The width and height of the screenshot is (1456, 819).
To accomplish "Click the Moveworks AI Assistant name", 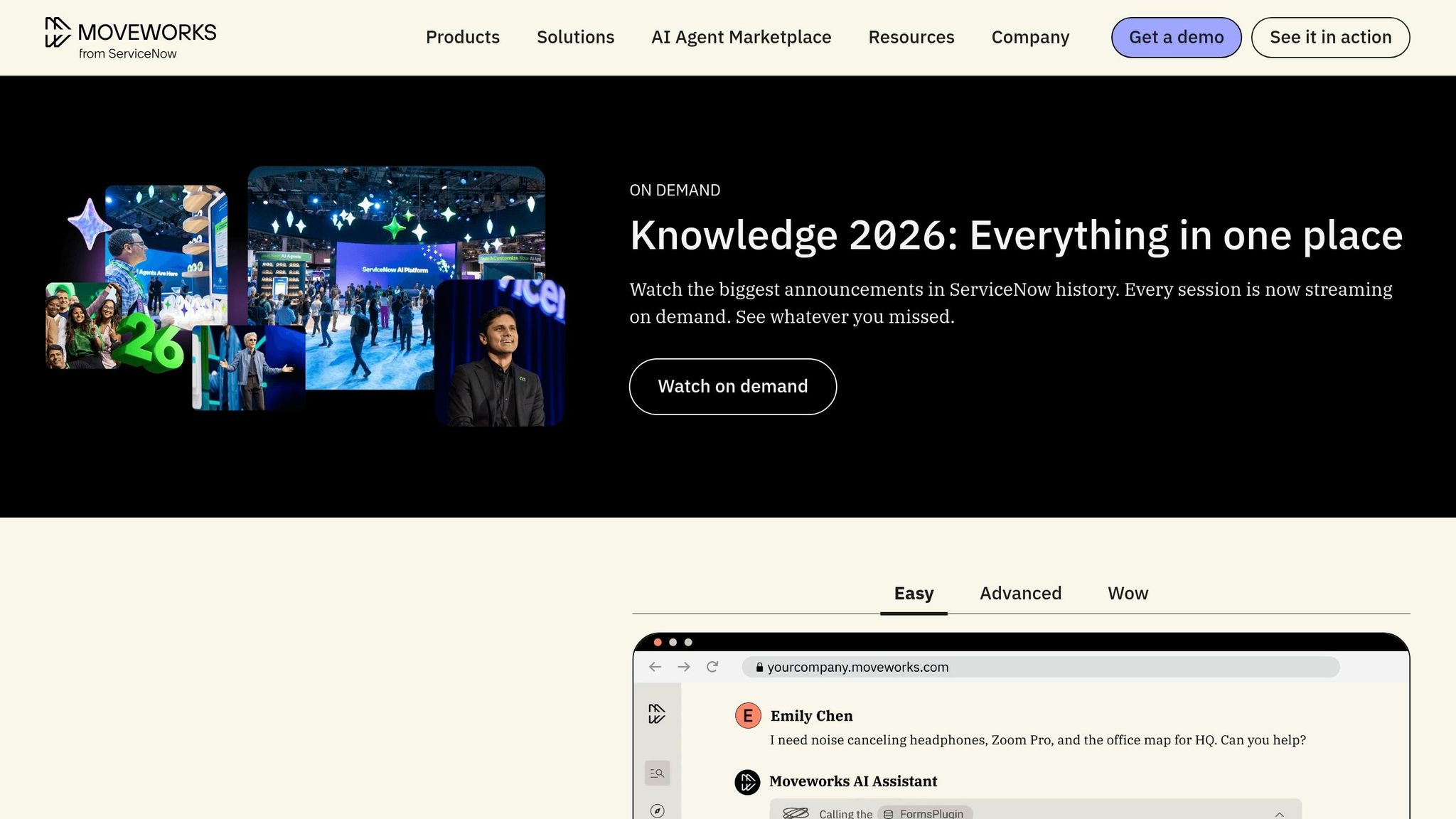I will [853, 781].
